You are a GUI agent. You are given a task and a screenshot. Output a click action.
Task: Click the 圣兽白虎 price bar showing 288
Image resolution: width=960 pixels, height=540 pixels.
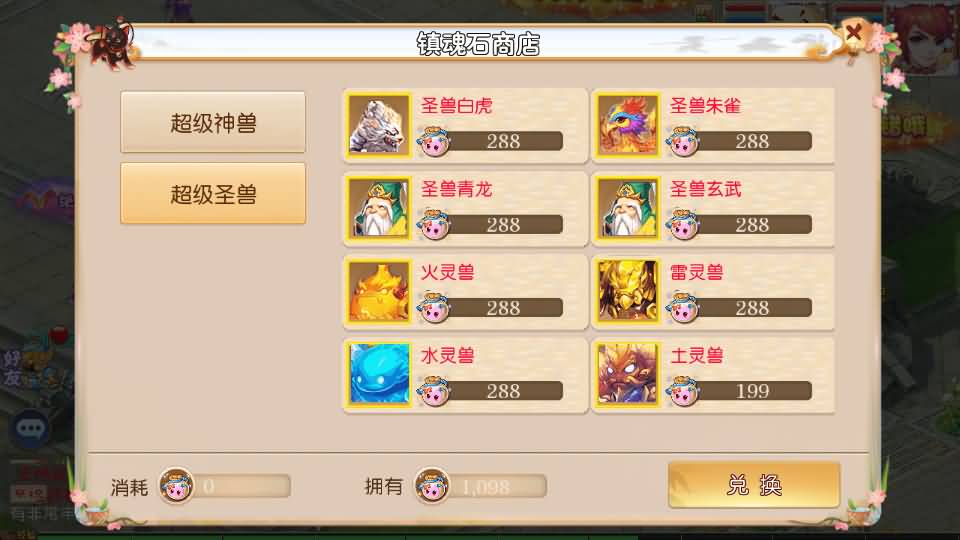click(503, 141)
